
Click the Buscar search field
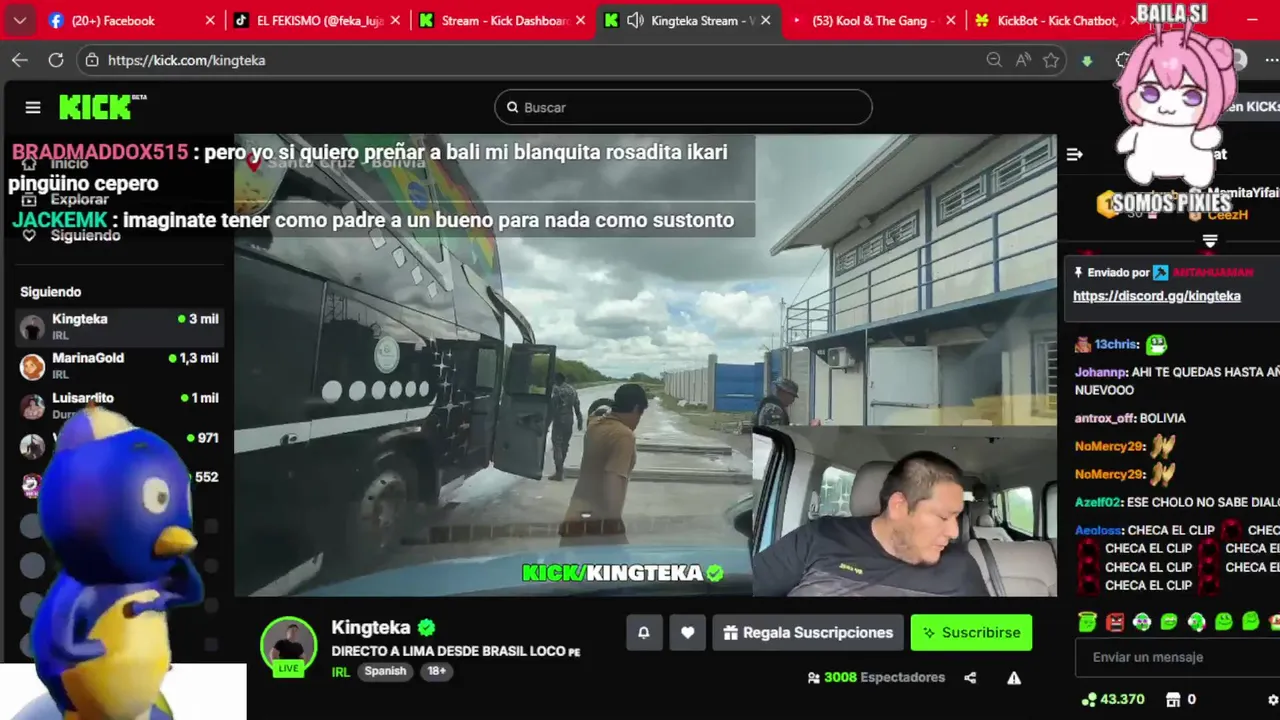(683, 107)
